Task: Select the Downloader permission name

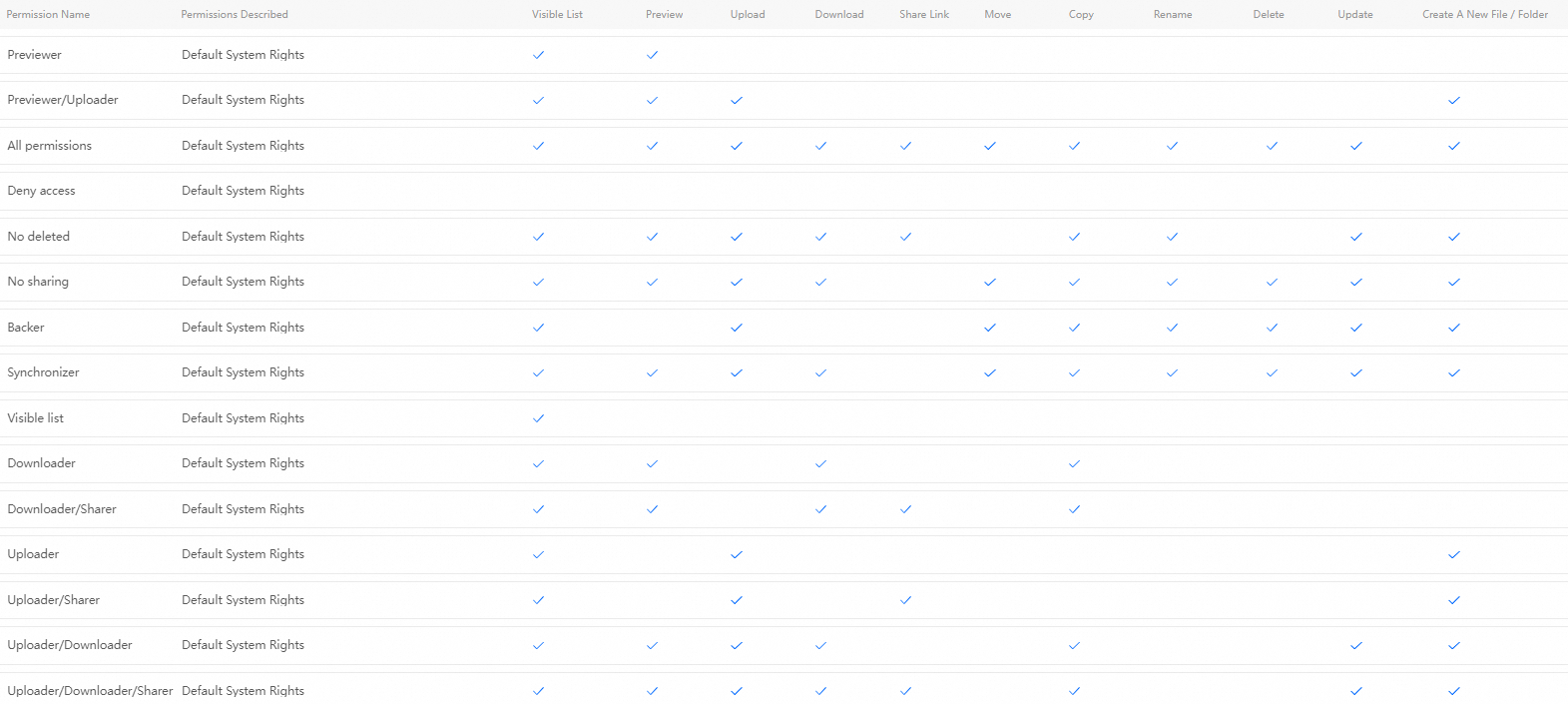Action: click(42, 463)
